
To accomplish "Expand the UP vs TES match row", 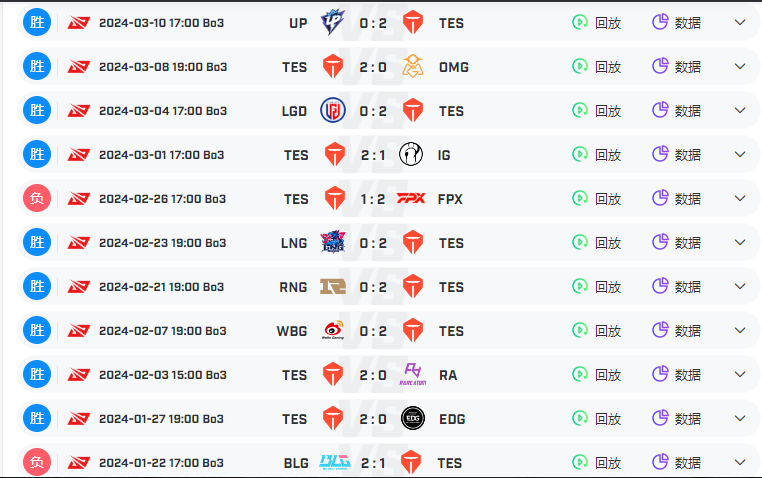I will click(740, 22).
